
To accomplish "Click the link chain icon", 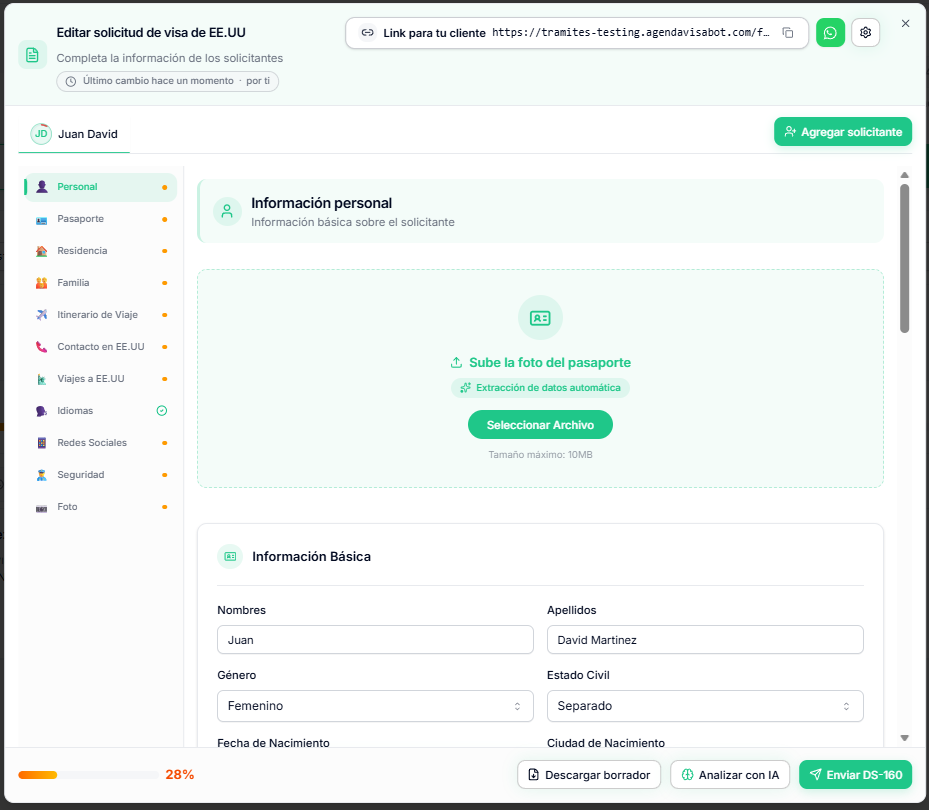I will (367, 33).
